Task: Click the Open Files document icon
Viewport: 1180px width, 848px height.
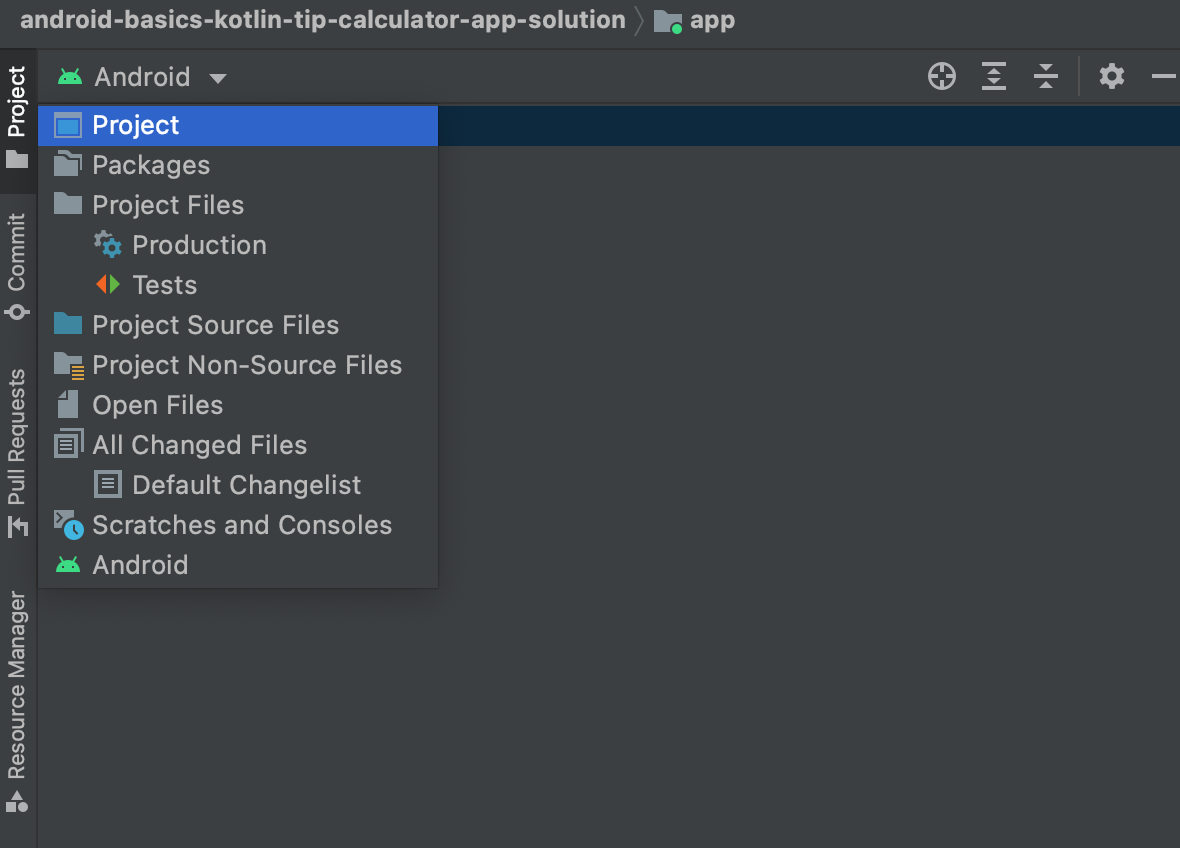Action: (68, 405)
